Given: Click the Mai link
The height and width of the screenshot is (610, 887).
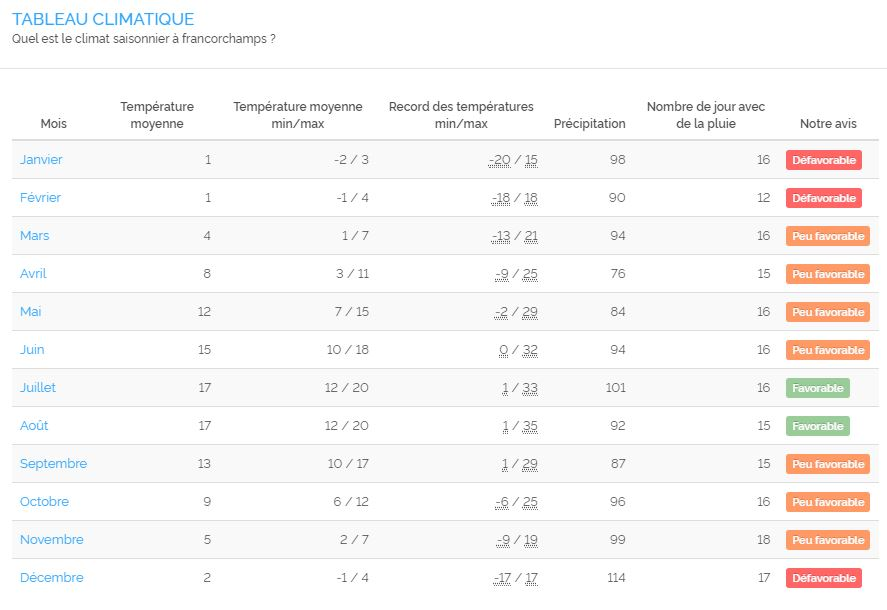Looking at the screenshot, I should pos(30,312).
